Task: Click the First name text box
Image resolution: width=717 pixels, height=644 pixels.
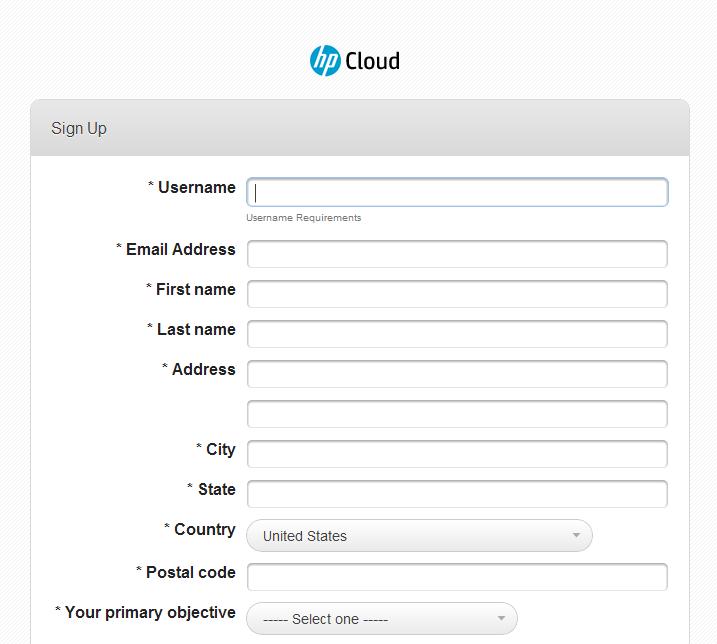Action: 457,294
